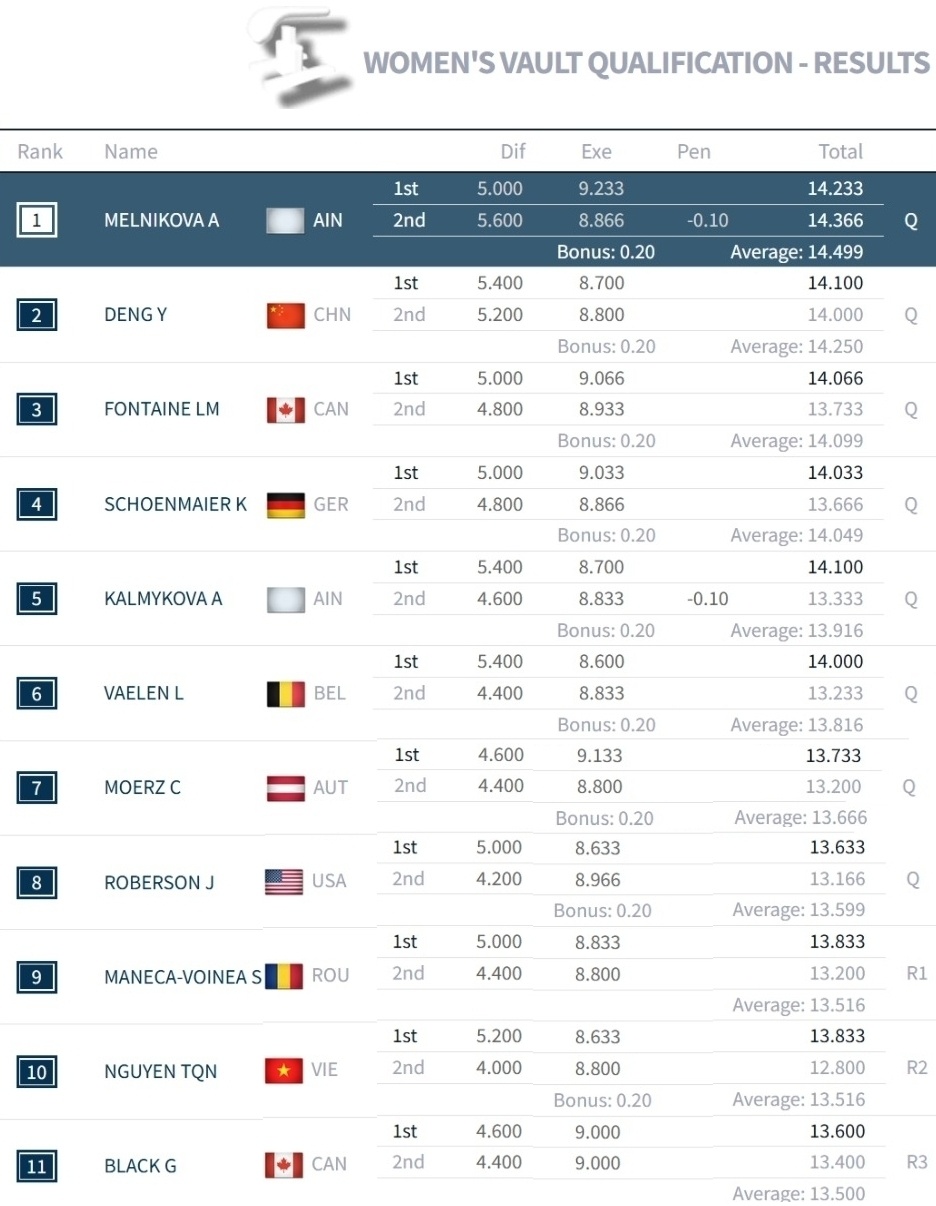Screen dimensions: 936x1206
Task: Click rank 10 badge for NGUYEN TQN
Action: pos(37,1072)
